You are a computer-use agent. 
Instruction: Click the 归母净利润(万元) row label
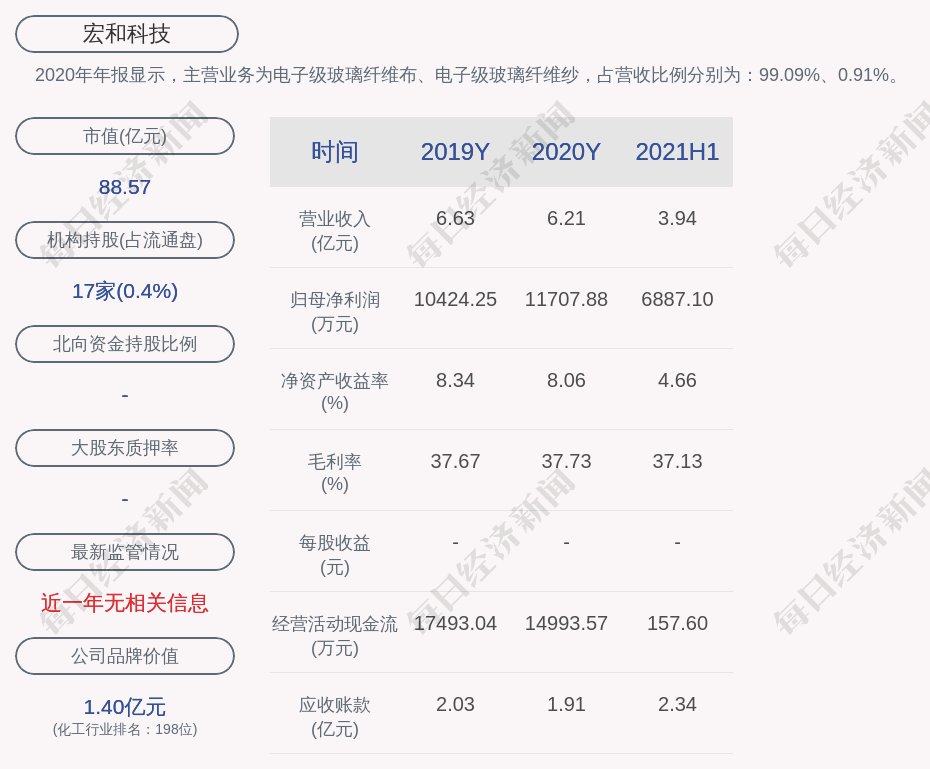point(334,311)
